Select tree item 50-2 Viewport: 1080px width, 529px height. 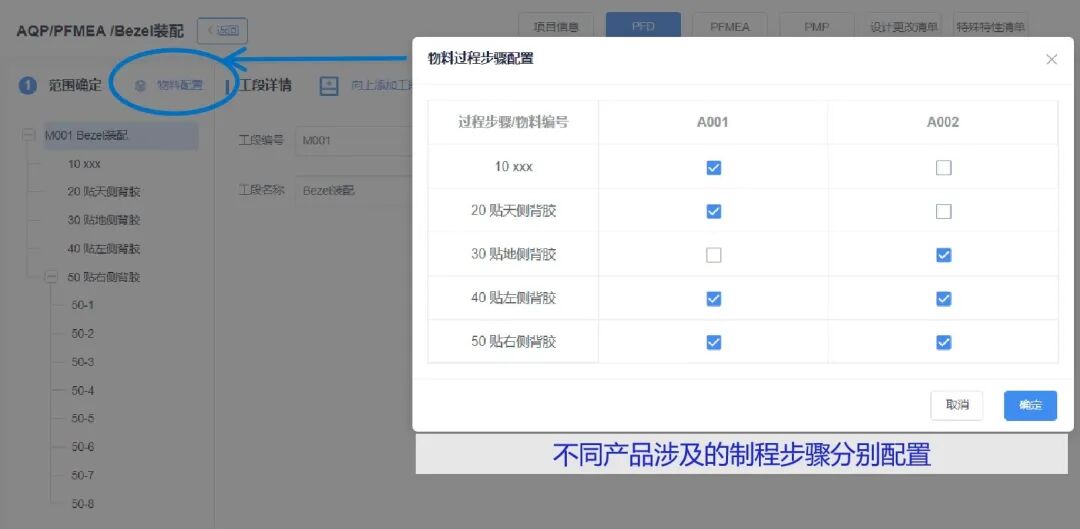(x=83, y=333)
